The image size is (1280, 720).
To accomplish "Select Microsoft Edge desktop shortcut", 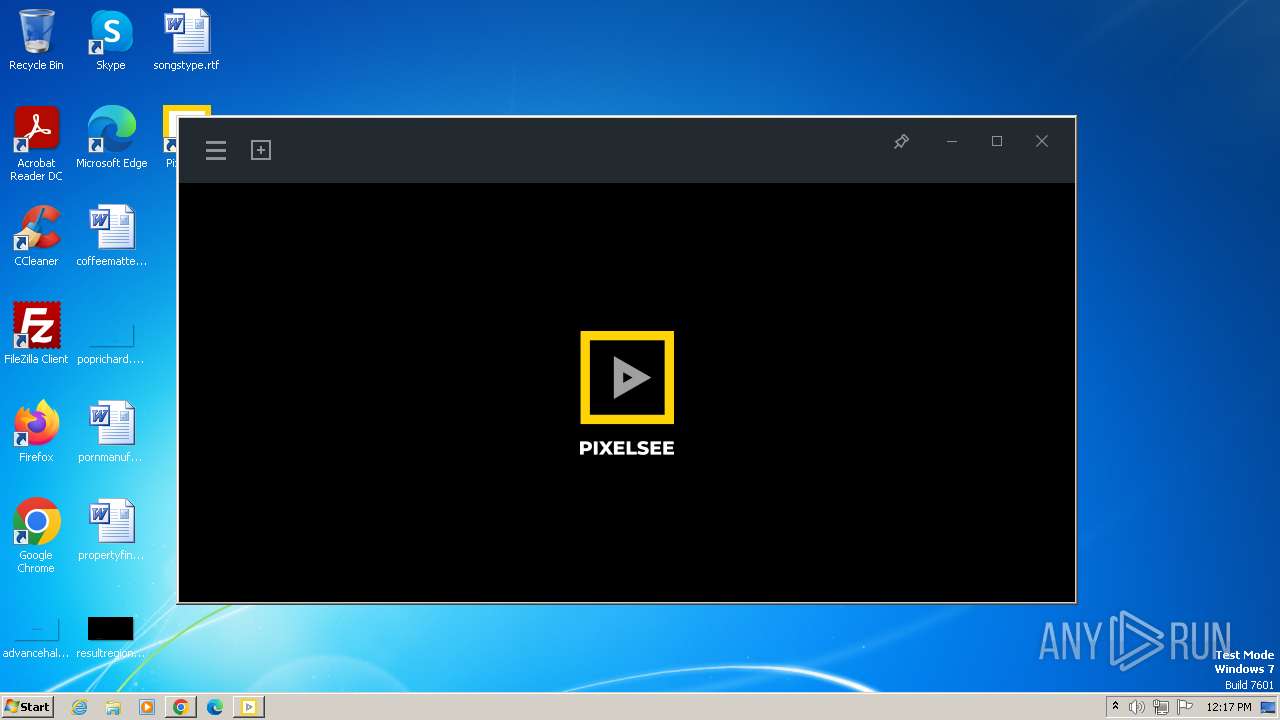I will point(111,138).
